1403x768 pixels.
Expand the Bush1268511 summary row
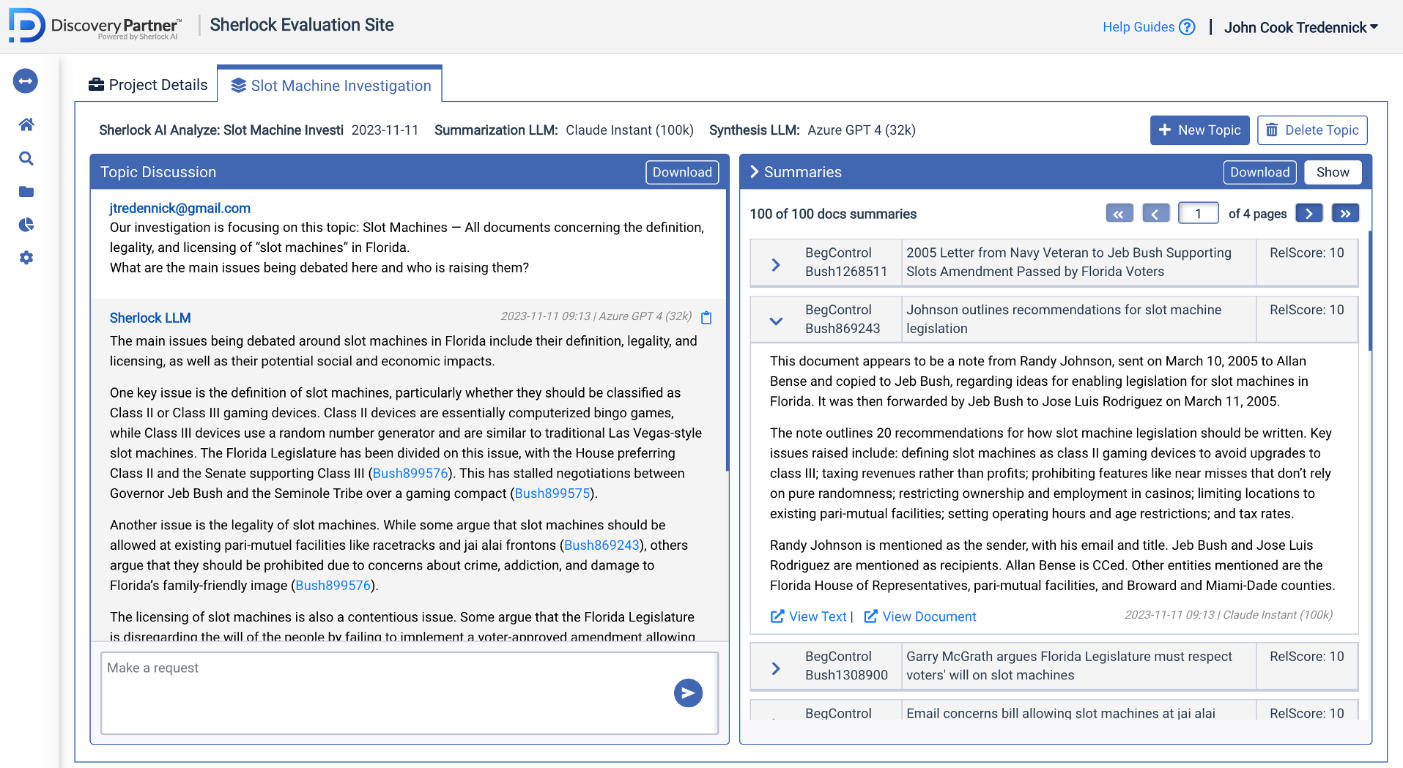pyautogui.click(x=776, y=264)
